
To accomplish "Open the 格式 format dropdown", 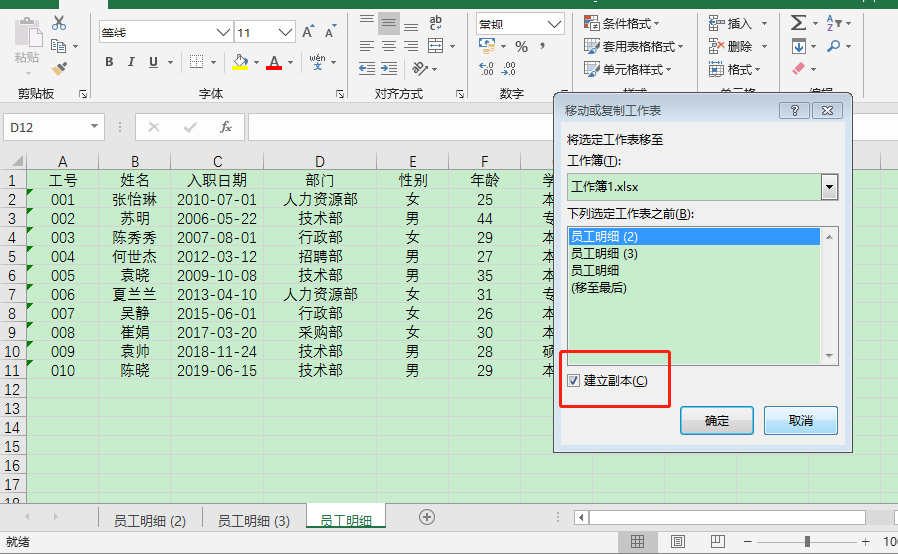I will tap(734, 69).
